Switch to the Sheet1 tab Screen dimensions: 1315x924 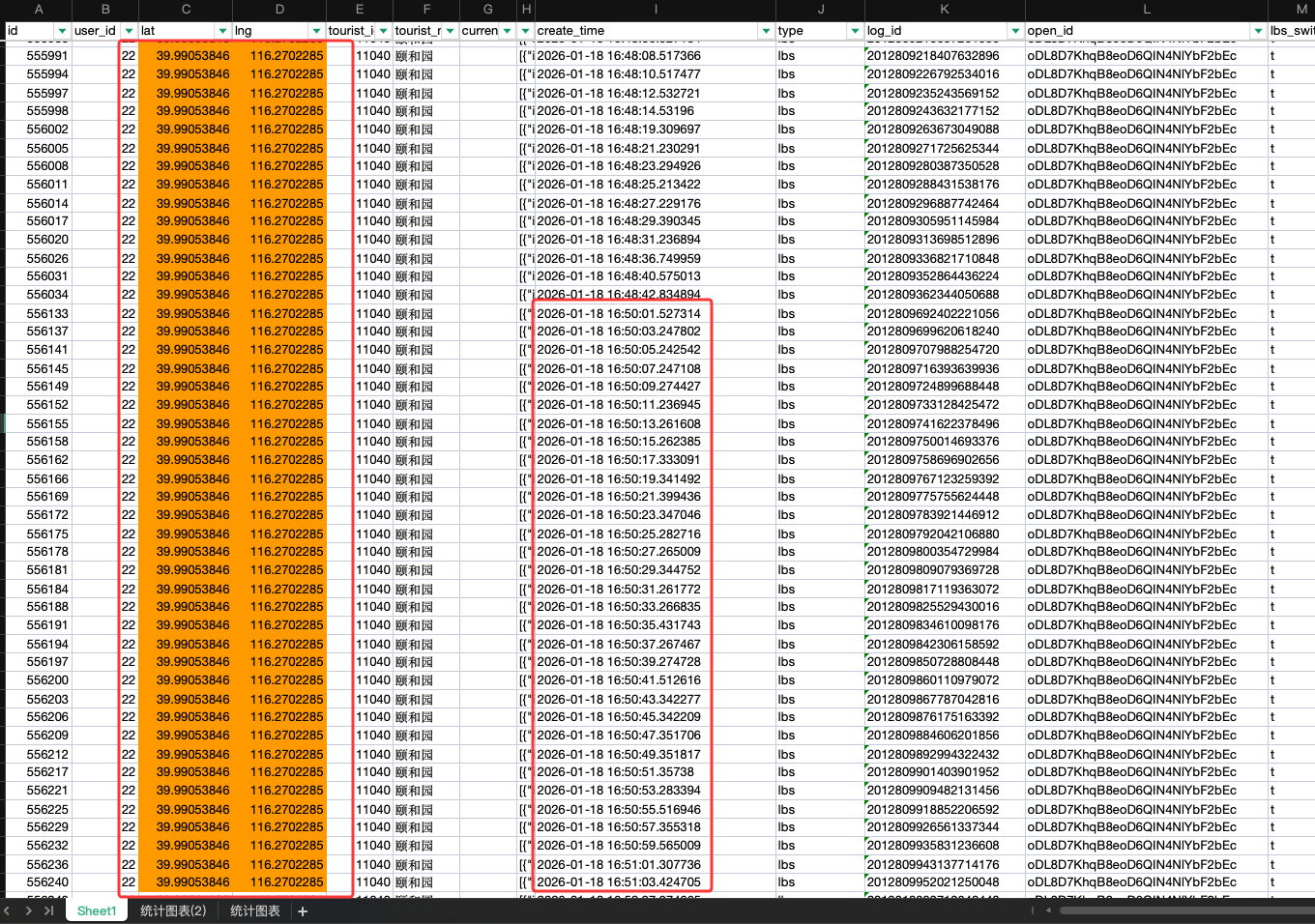[x=97, y=910]
